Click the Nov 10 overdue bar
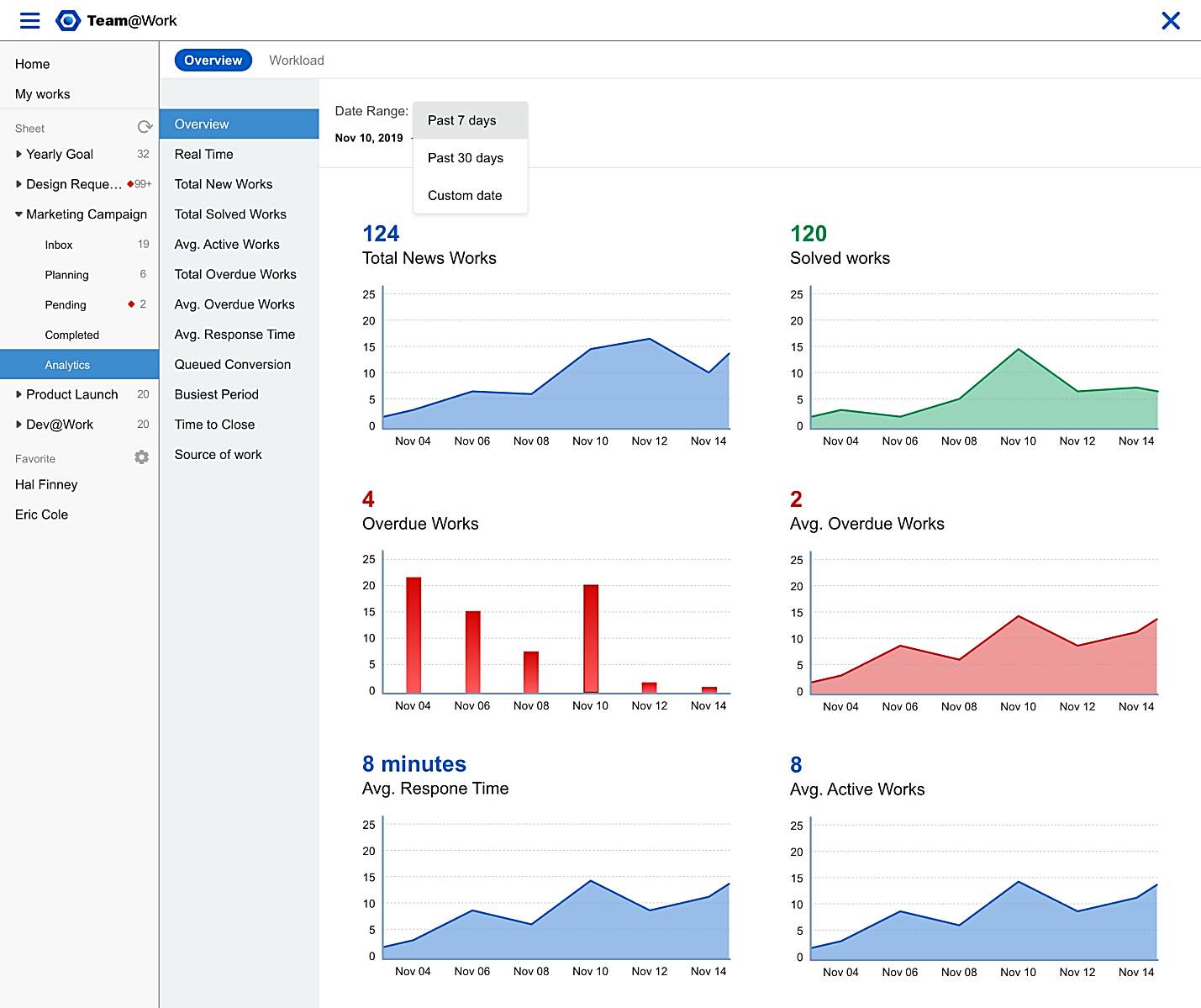The image size is (1201, 1008). pyautogui.click(x=591, y=639)
